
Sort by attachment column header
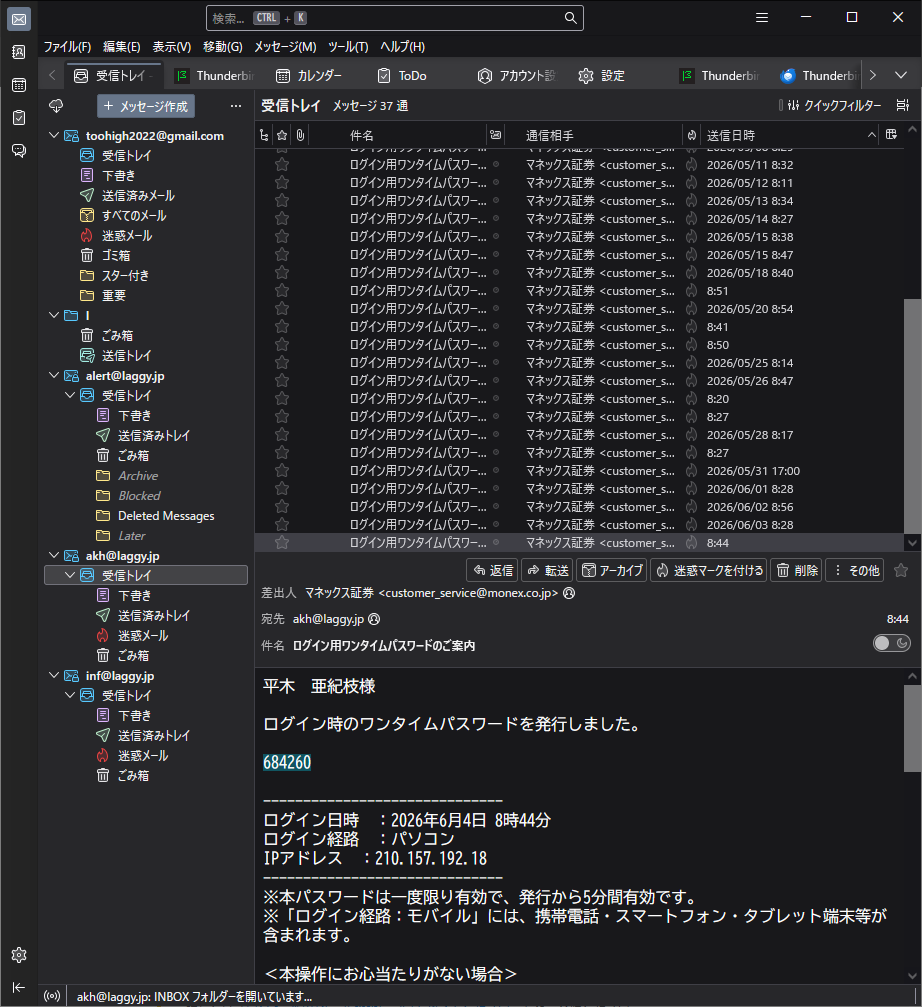[x=300, y=135]
